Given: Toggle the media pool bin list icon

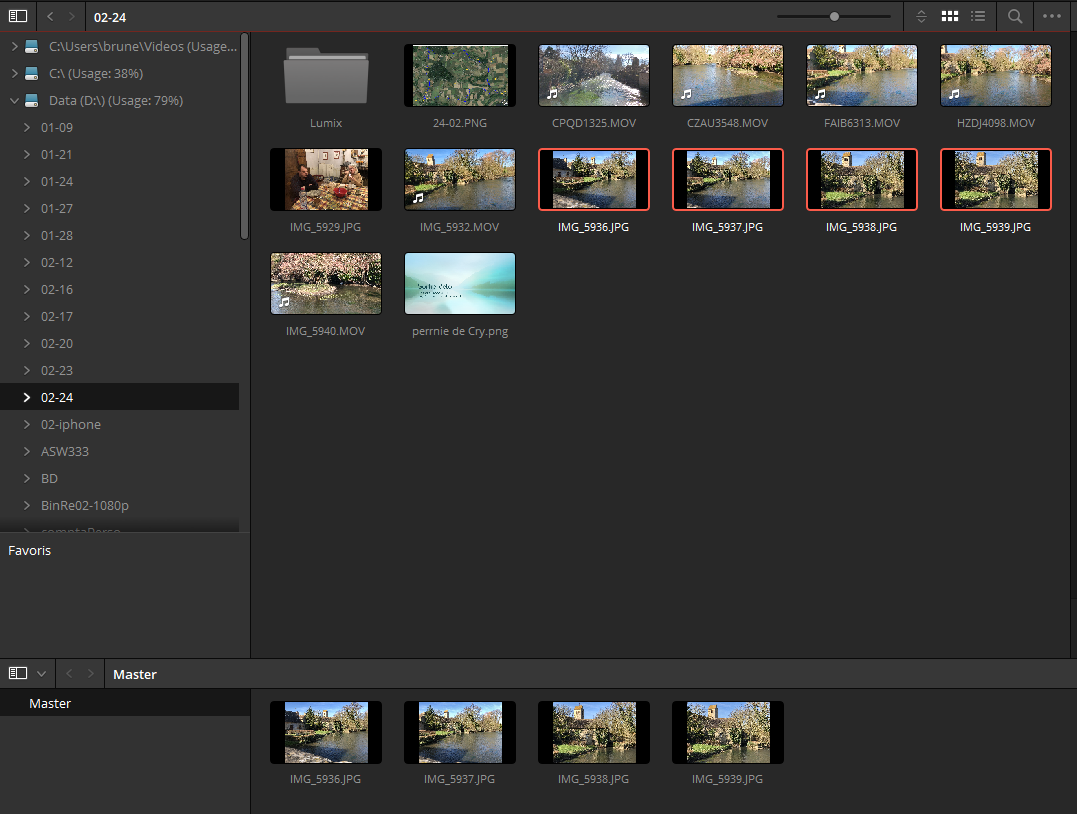Looking at the screenshot, I should coord(17,674).
